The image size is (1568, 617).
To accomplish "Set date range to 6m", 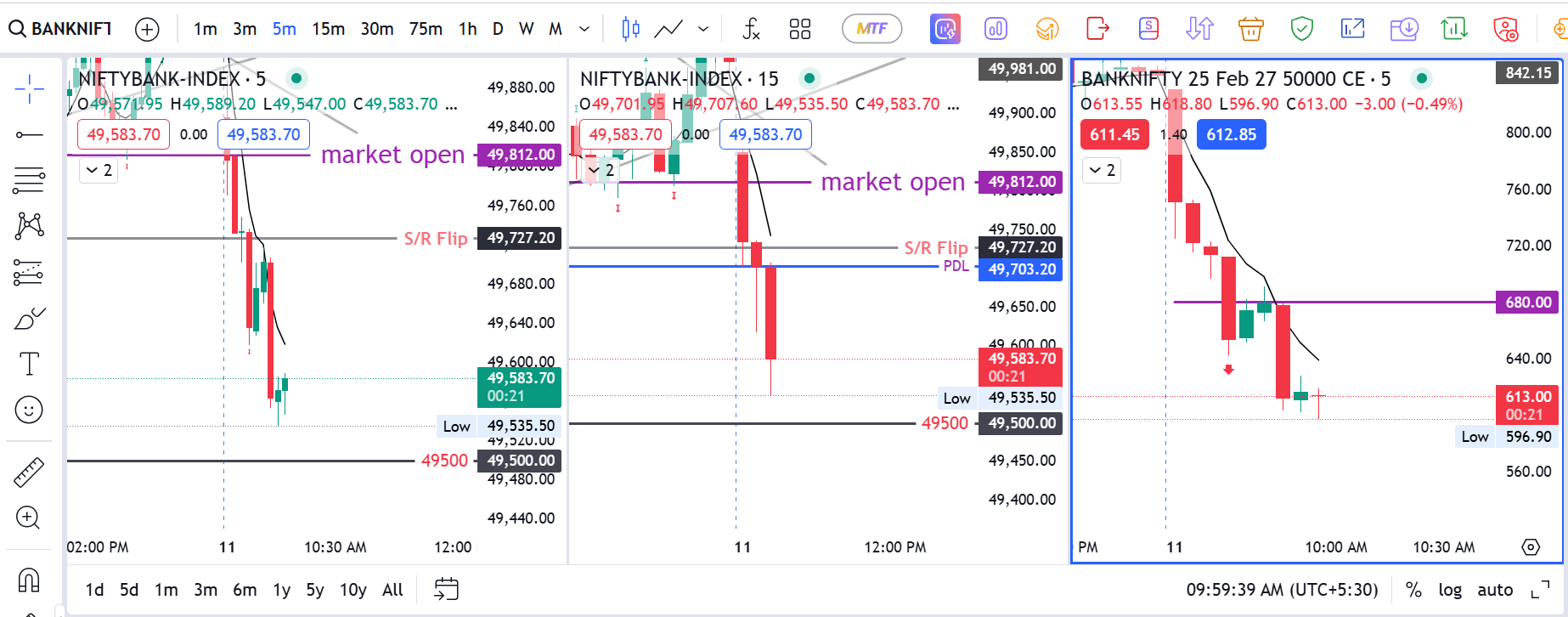I will point(245,590).
